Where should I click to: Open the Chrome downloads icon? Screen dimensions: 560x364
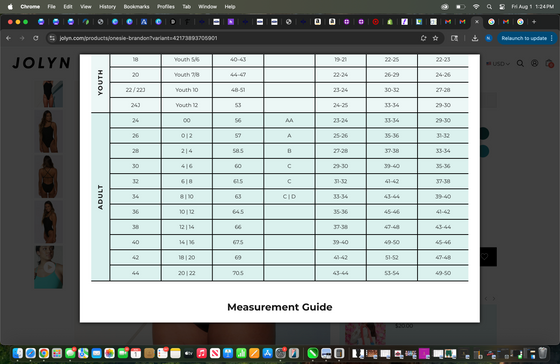point(475,38)
